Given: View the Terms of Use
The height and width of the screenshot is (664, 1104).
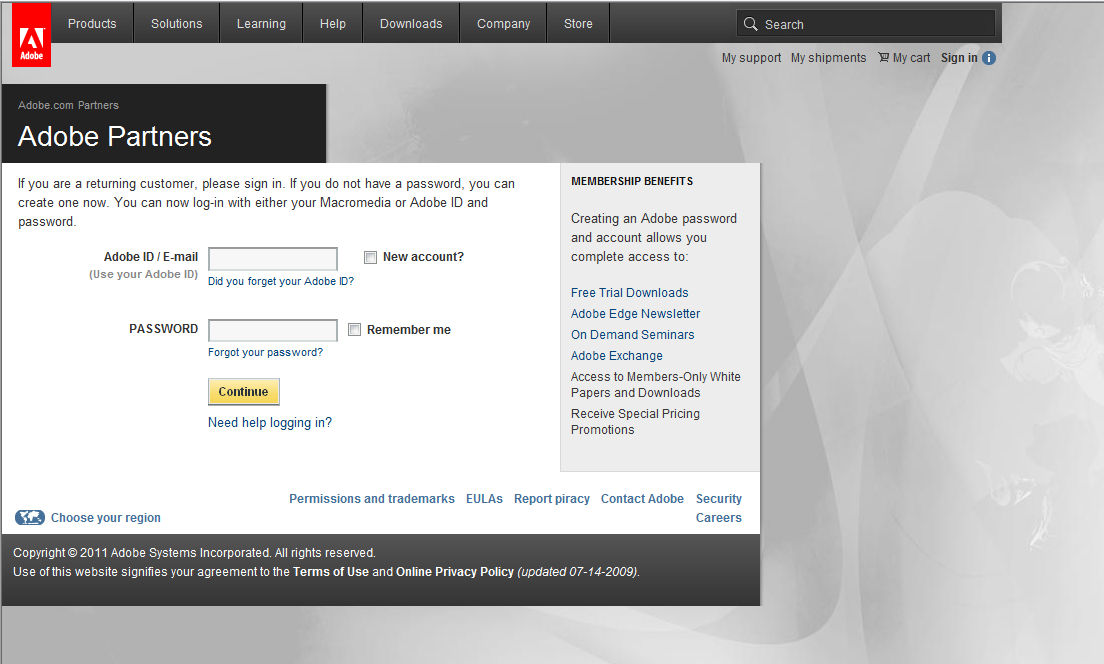Looking at the screenshot, I should click(331, 571).
